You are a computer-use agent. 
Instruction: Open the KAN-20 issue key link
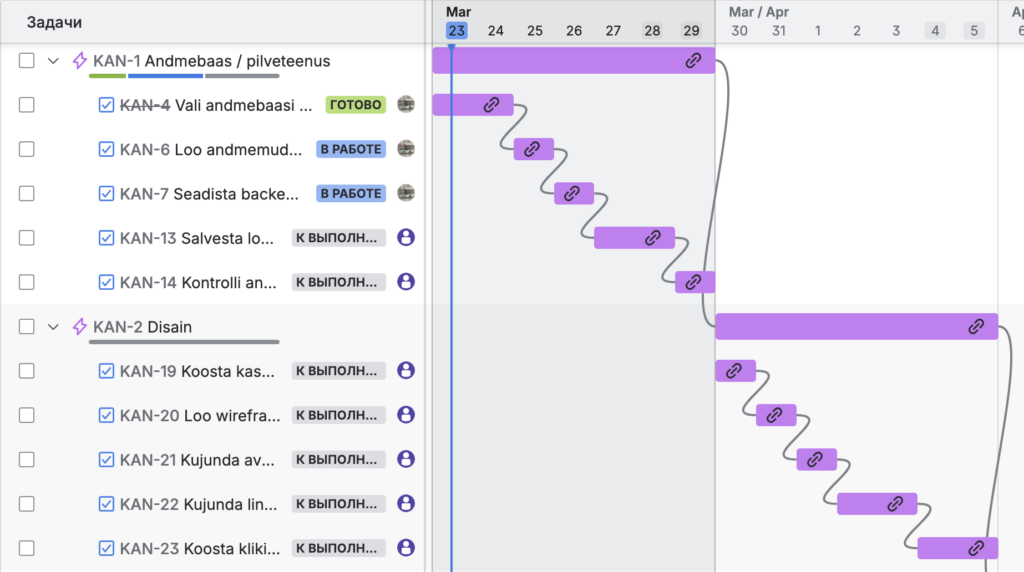point(148,415)
